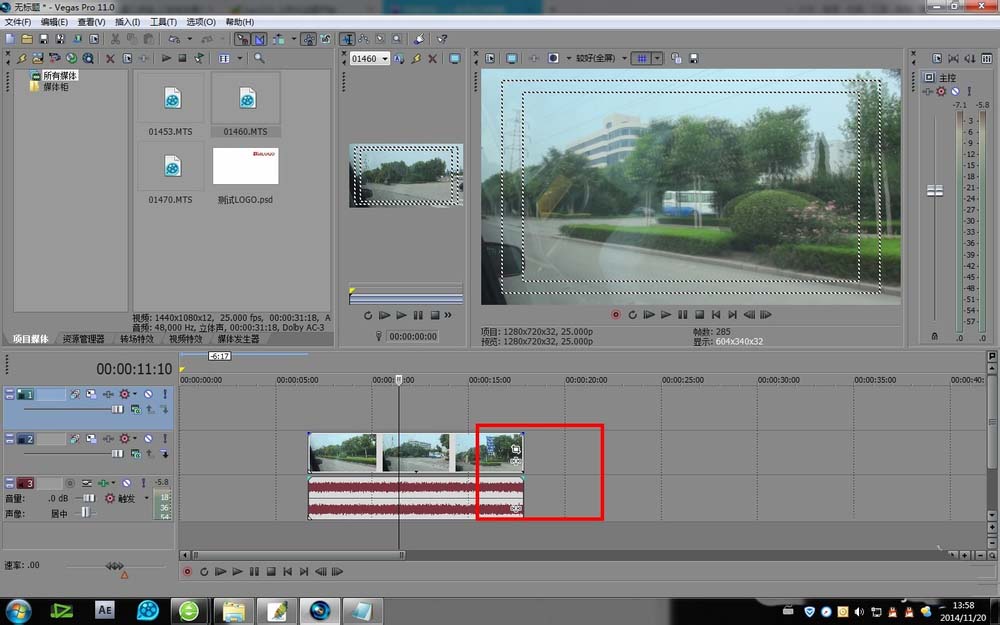Adjust the master volume fader
1000x625 pixels.
935,191
